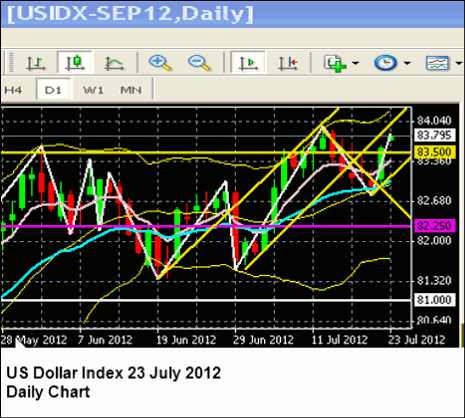
Task: Select the white horizontal line at 81.000
Action: click(x=206, y=300)
